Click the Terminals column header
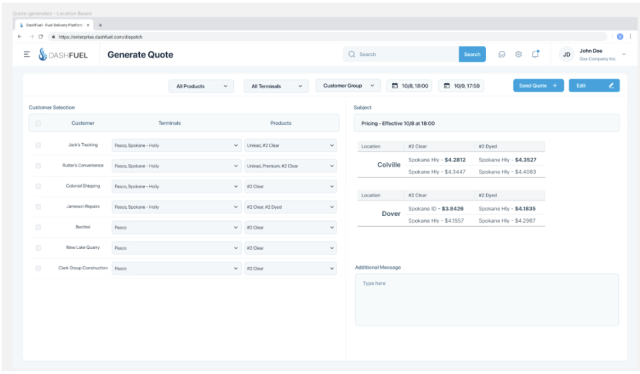The image size is (640, 374). 169,123
